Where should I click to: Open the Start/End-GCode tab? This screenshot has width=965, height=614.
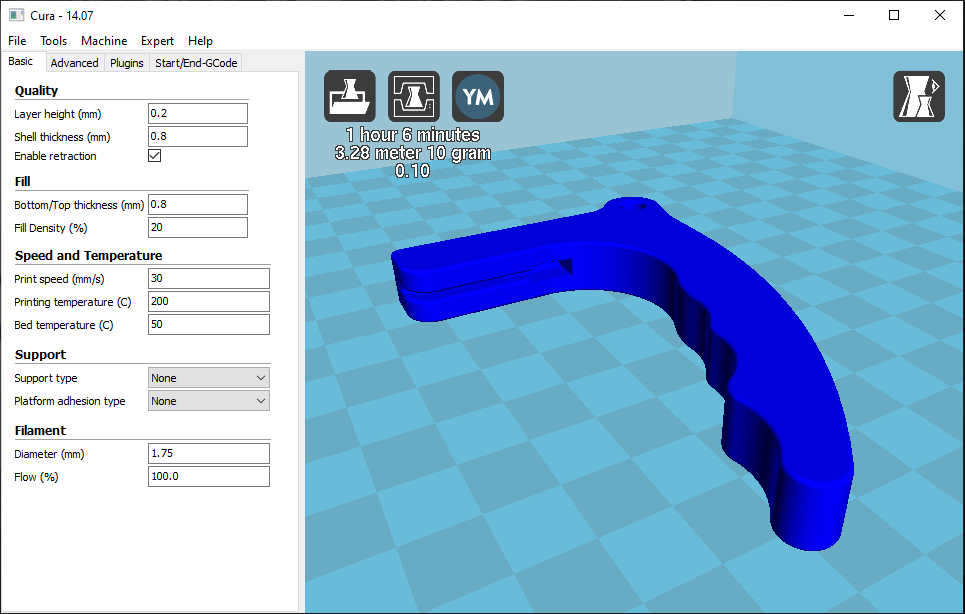[x=196, y=62]
